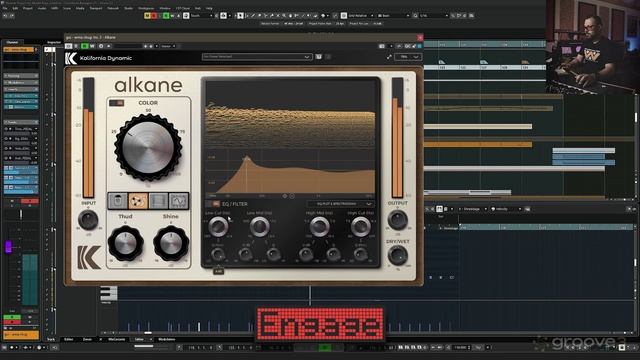Click the orange track name at the channel strip bottom
The image size is (640, 360).
(x=21, y=335)
